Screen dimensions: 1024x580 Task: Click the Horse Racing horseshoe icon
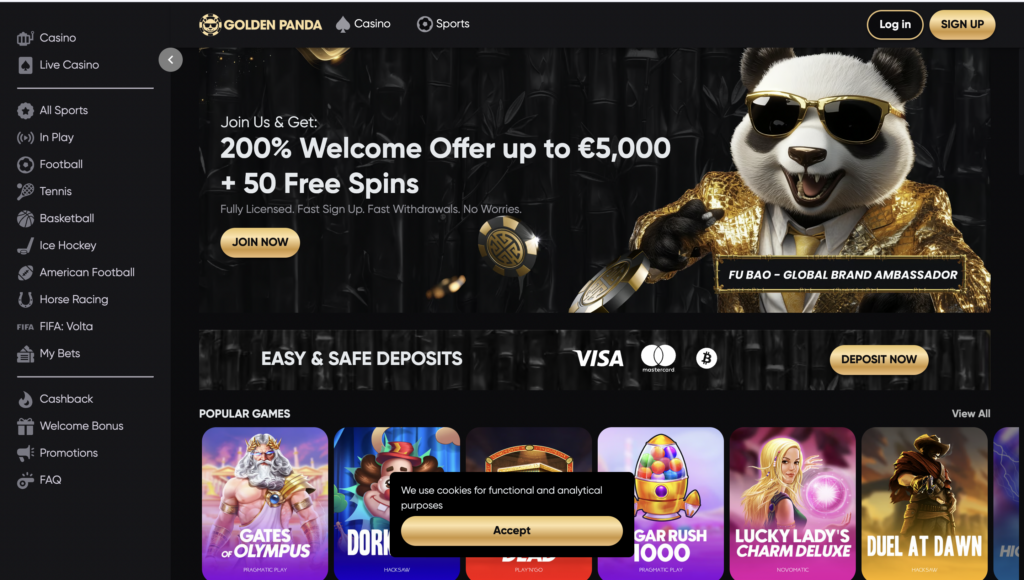coord(25,300)
